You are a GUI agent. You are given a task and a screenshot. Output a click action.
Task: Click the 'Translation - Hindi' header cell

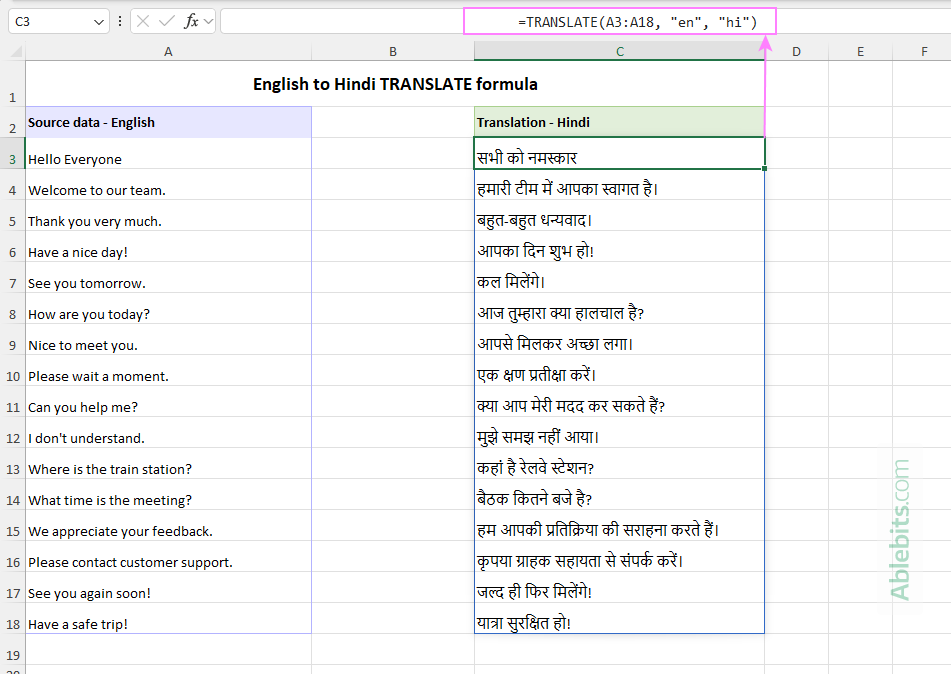[619, 122]
